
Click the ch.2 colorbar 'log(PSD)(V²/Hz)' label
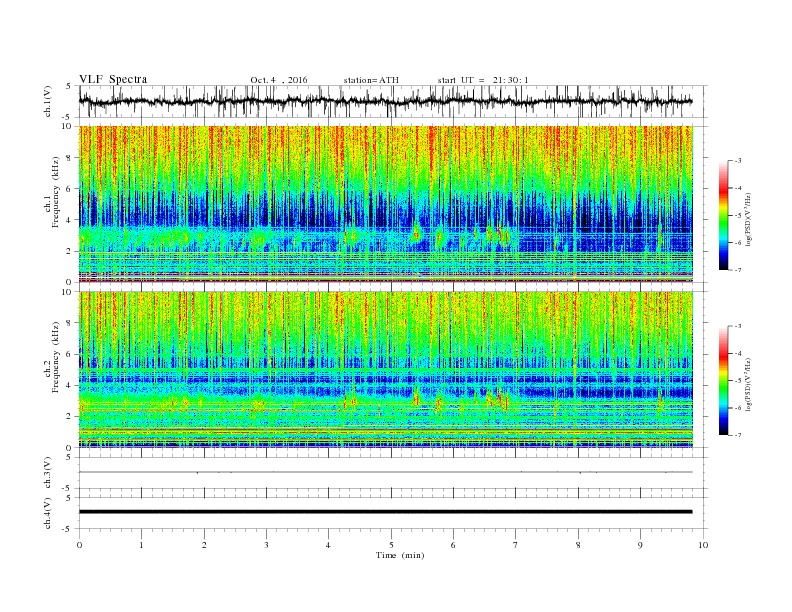749,384
